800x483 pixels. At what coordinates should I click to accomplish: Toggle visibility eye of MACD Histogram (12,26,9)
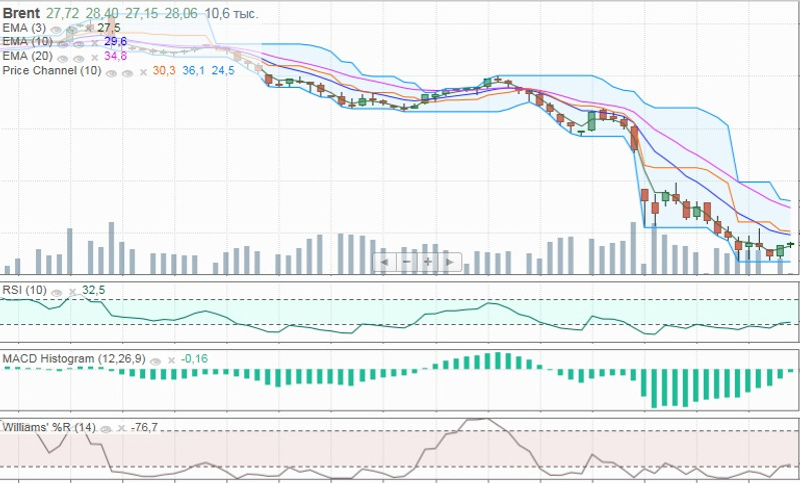[156, 362]
